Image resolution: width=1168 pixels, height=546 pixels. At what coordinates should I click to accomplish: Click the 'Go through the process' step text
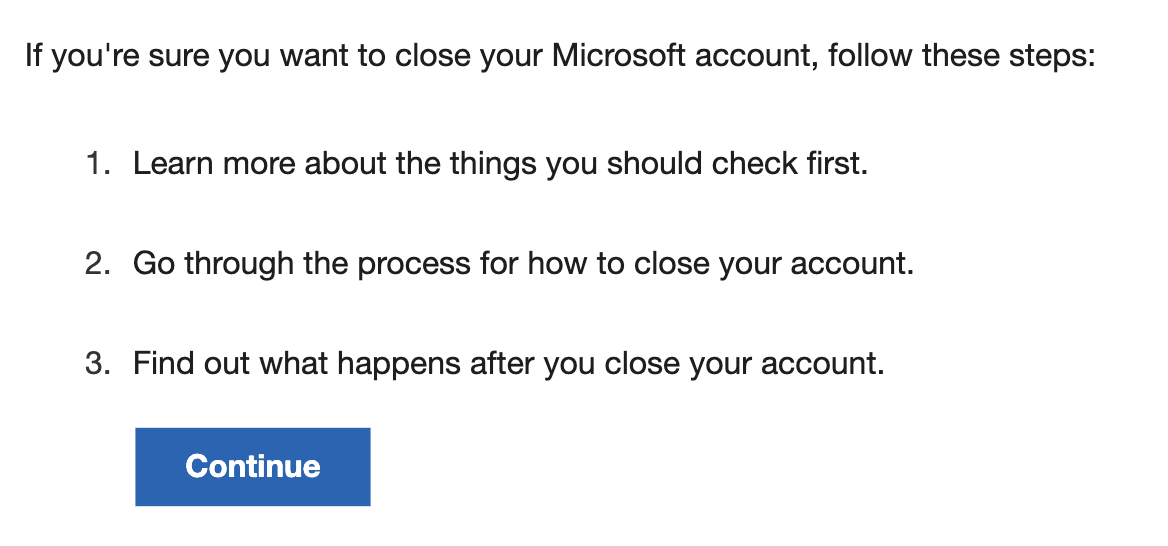pyautogui.click(x=523, y=264)
